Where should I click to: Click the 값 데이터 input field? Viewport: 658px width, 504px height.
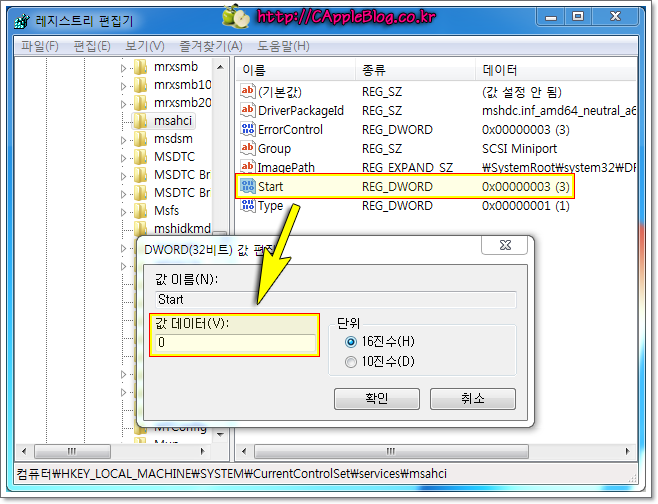pyautogui.click(x=235, y=343)
